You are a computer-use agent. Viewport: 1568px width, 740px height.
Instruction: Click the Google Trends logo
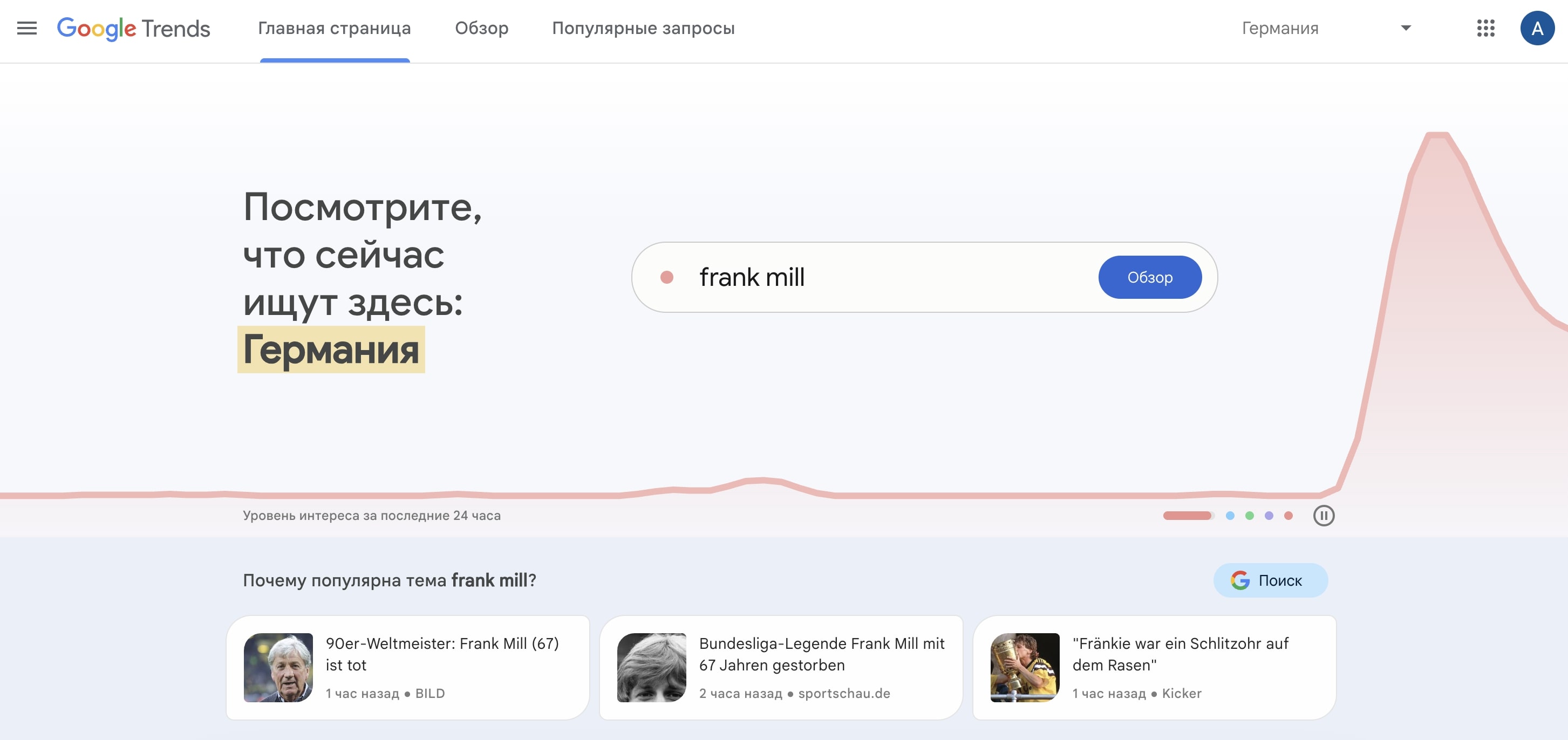click(133, 29)
